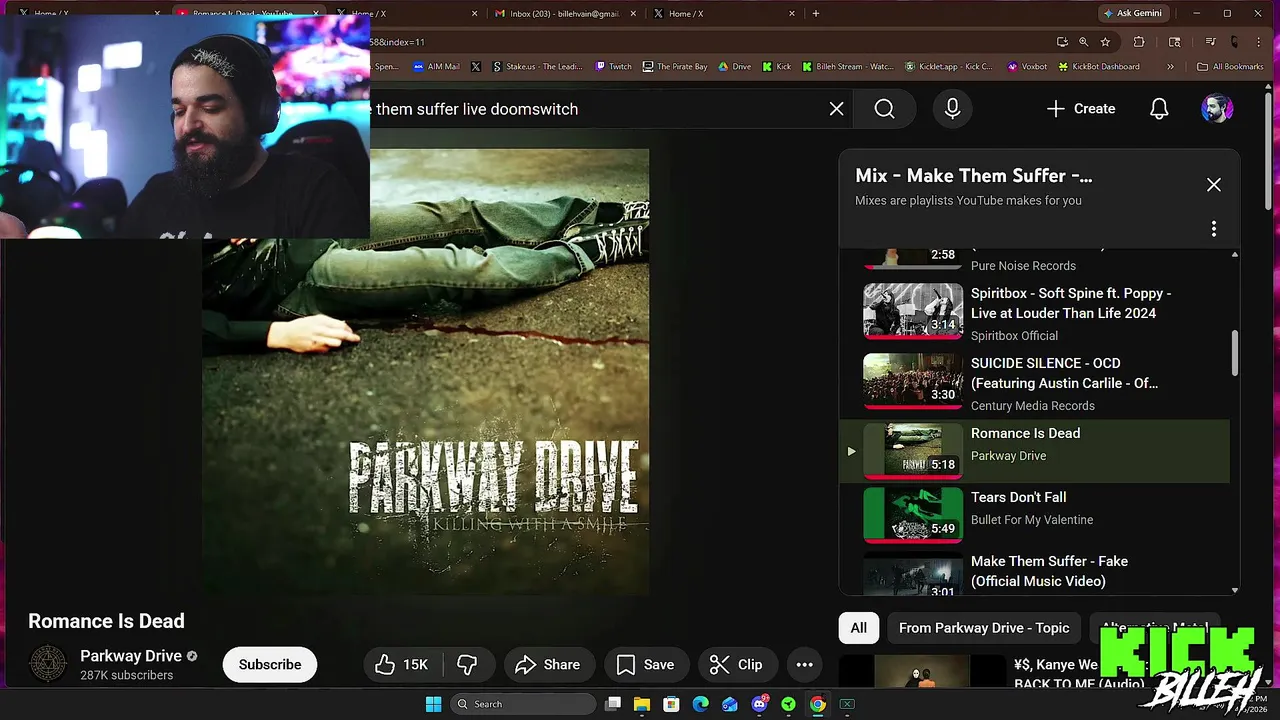The image size is (1280, 720).
Task: Click the Ask Gemini button
Action: coord(1132,13)
